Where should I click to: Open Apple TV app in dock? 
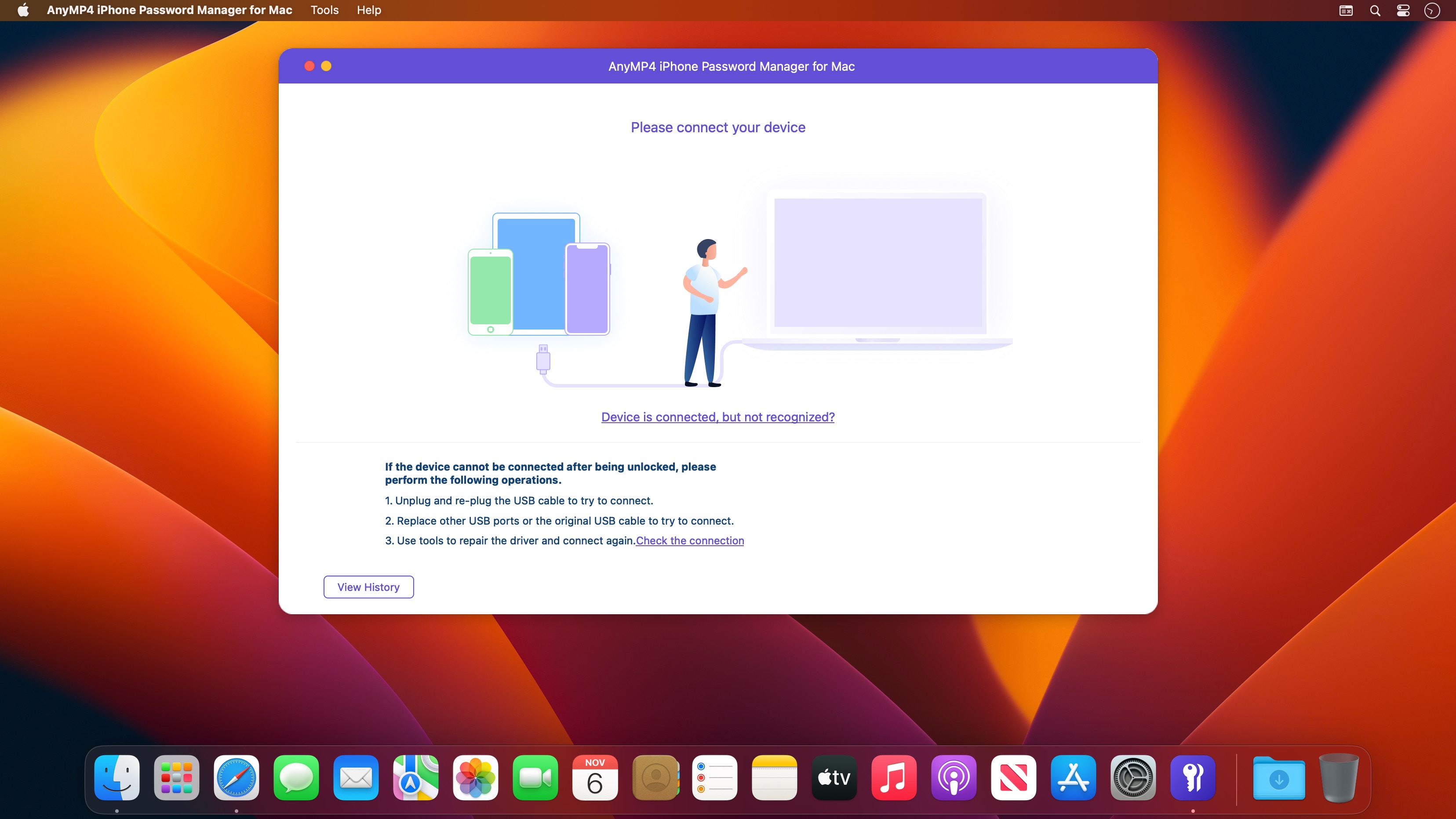tap(834, 778)
